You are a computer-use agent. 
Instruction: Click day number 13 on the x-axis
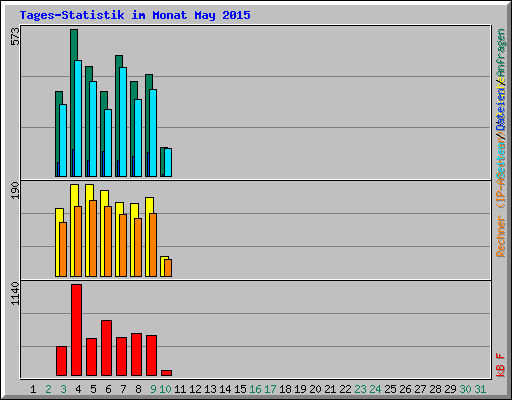click(210, 389)
